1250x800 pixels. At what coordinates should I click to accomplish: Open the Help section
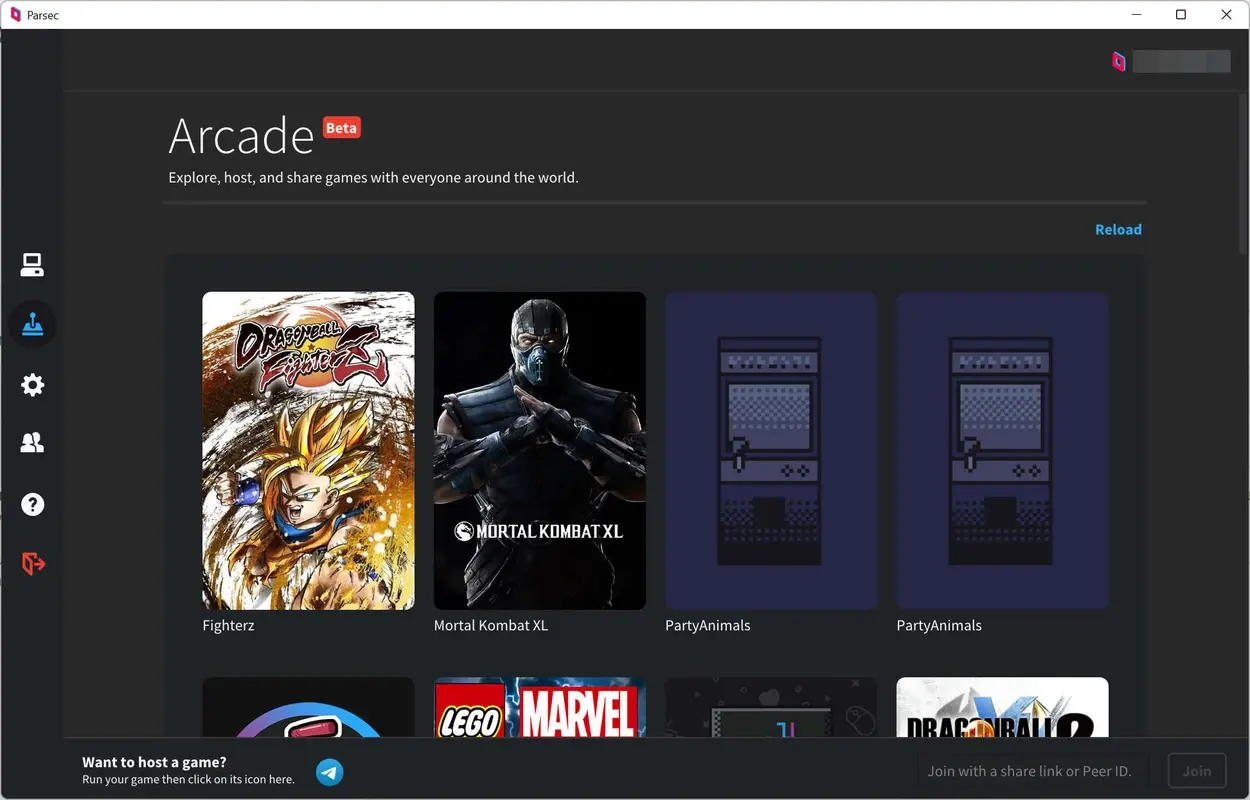tap(32, 504)
